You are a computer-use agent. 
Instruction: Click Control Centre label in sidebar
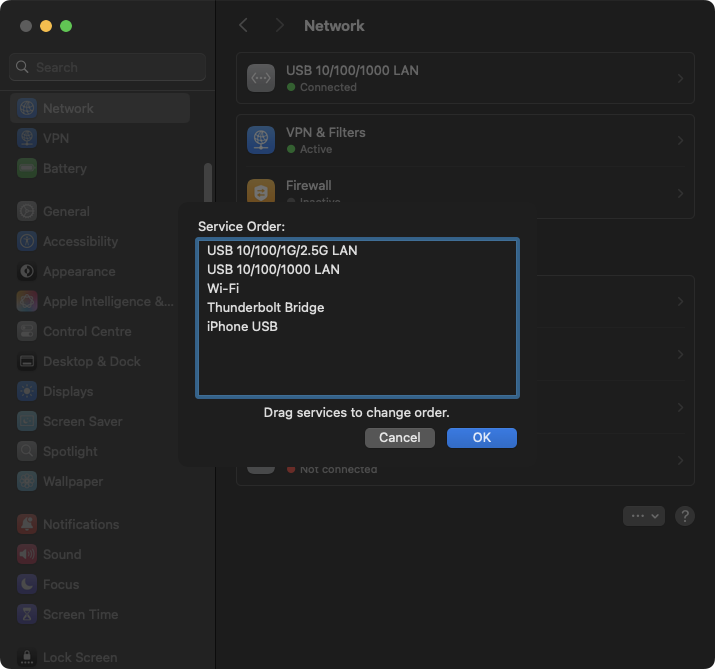87,332
